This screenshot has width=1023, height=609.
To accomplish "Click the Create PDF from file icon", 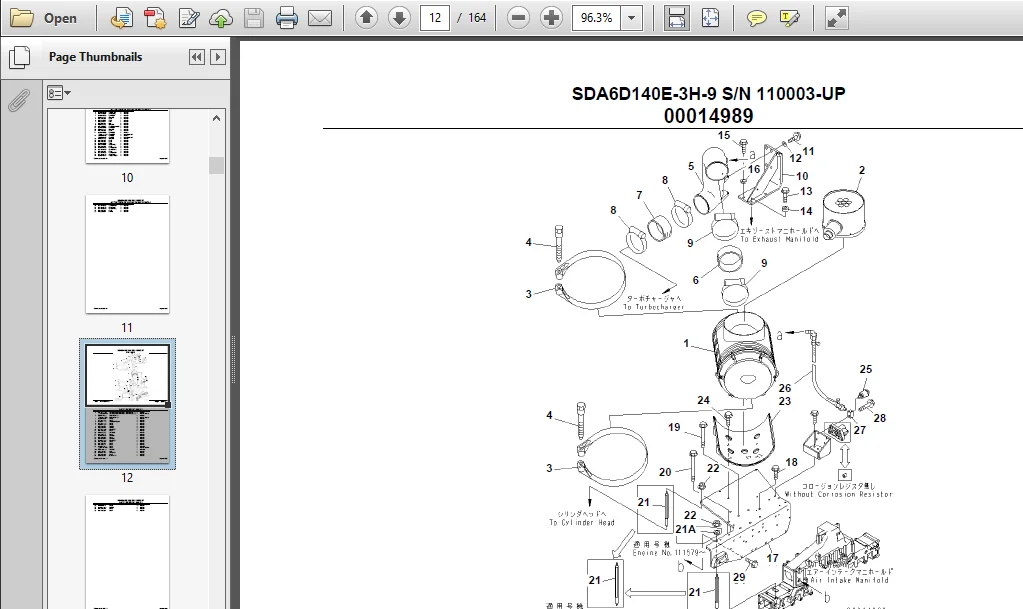I will click(x=121, y=18).
